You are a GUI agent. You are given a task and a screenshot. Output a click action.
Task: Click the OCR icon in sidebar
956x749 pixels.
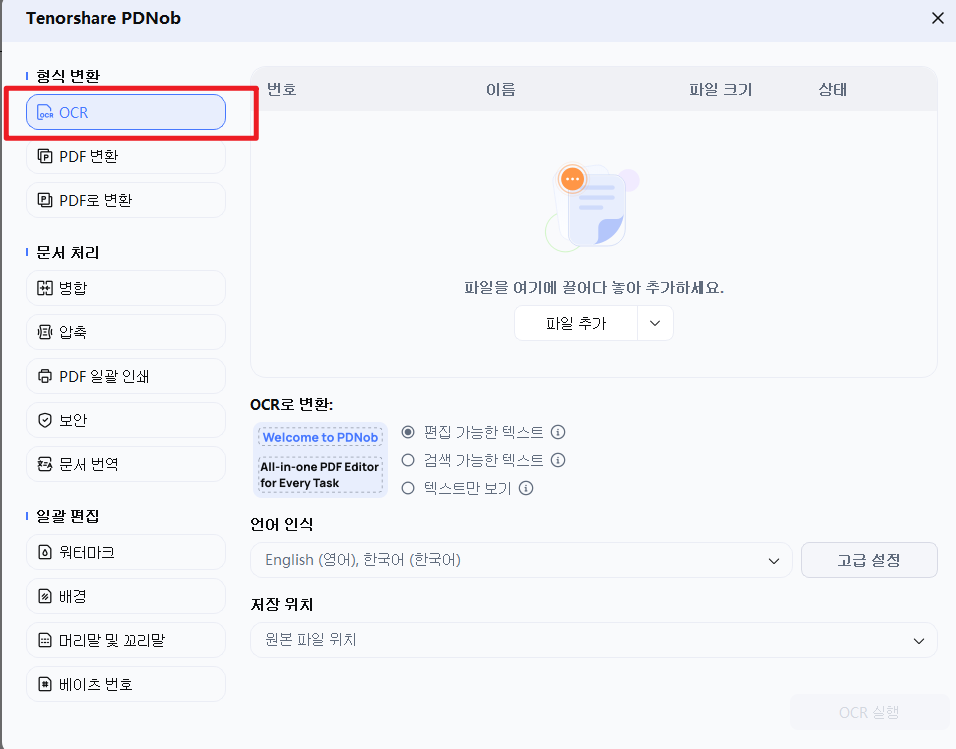[45, 113]
